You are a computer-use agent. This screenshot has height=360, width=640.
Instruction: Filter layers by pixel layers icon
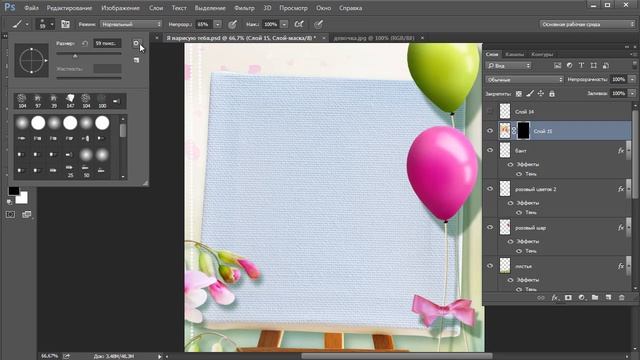coord(557,65)
